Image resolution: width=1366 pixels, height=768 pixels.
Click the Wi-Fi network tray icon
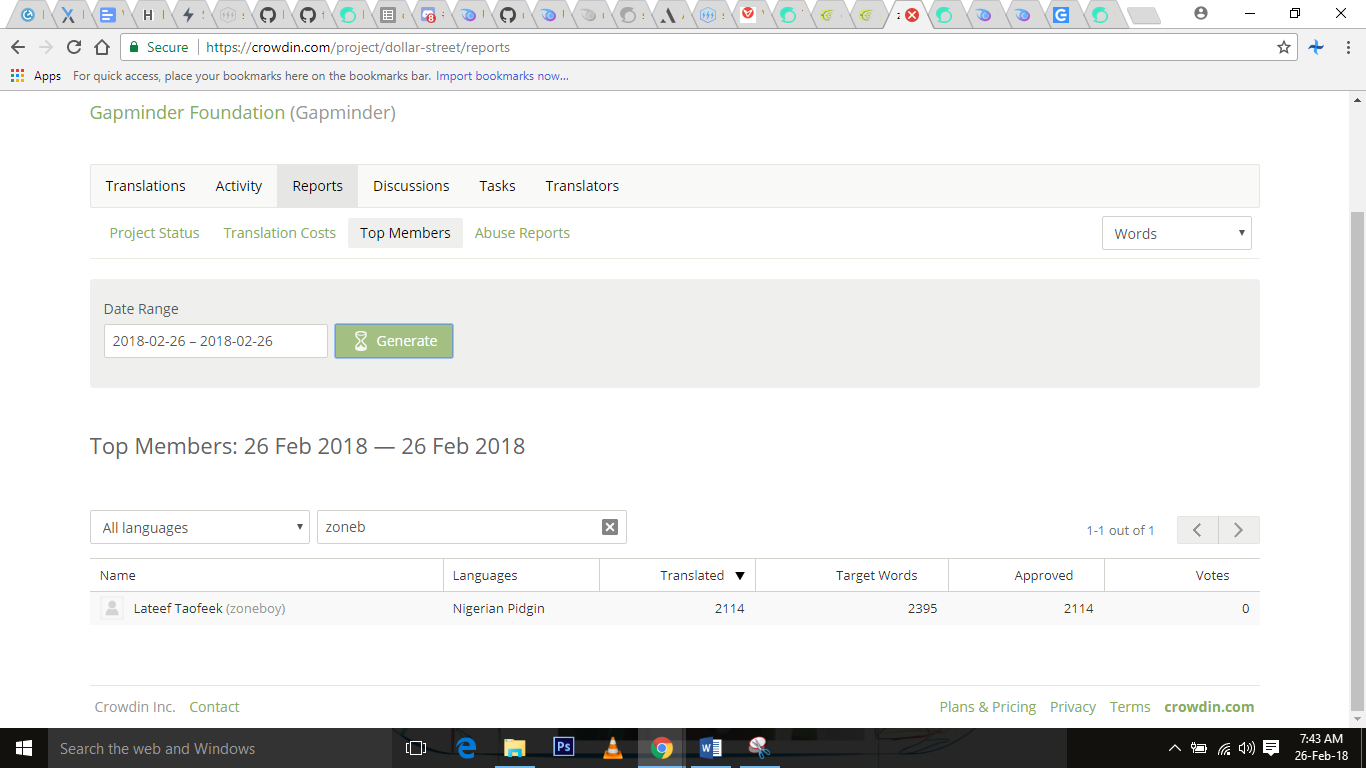pos(1224,748)
